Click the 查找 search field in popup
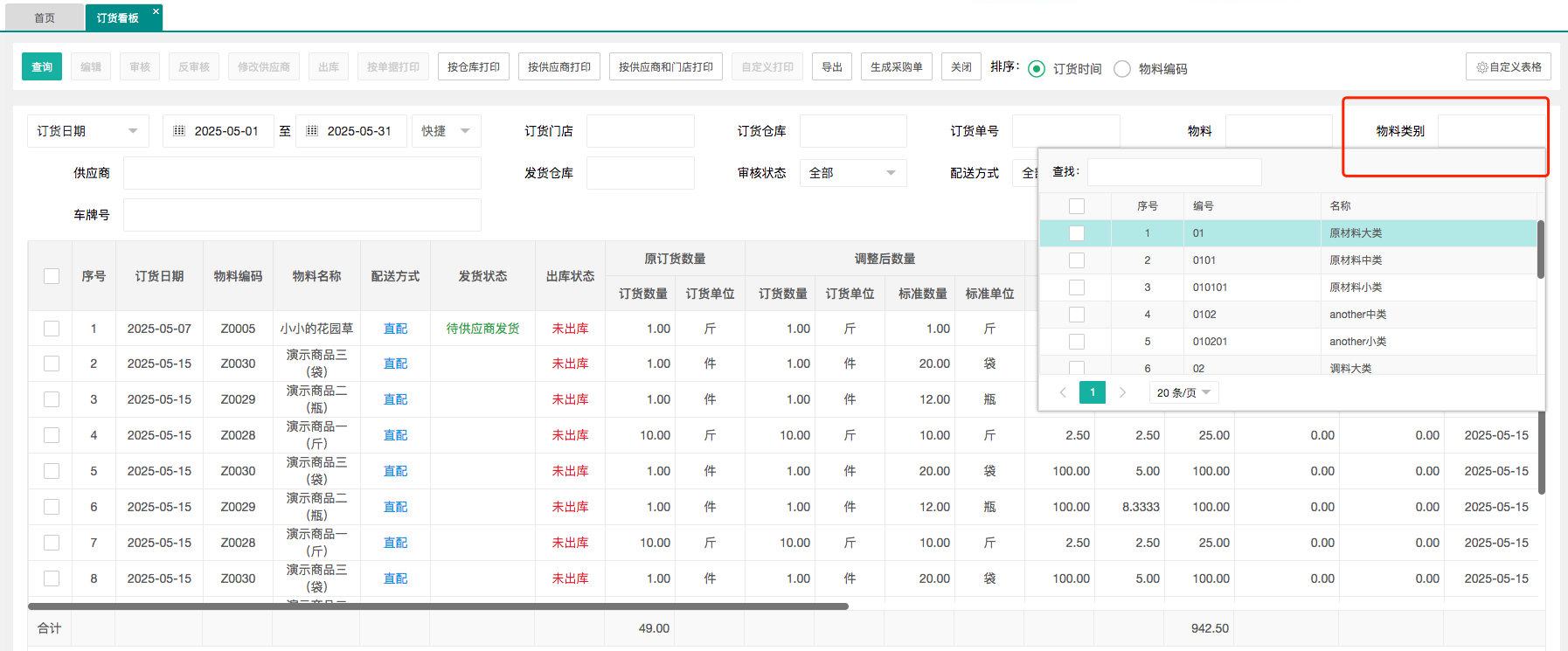The image size is (1568, 651). 1174,172
